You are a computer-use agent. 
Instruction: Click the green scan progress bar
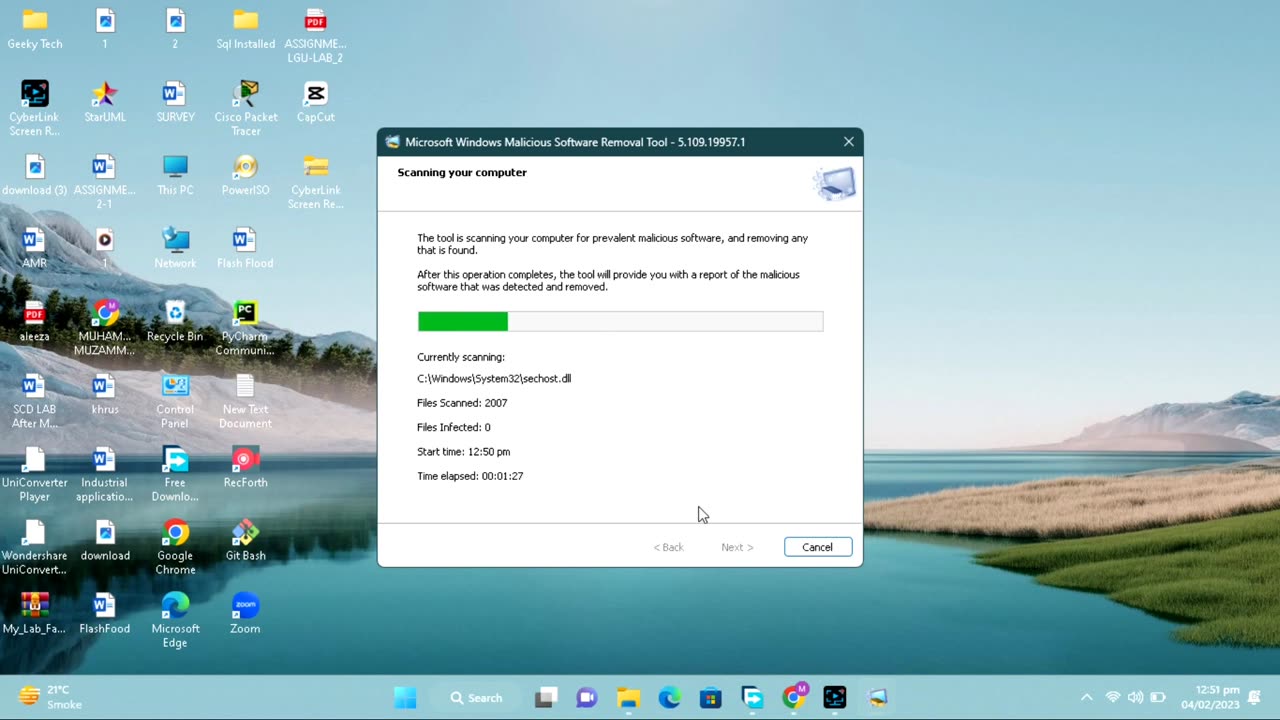(620, 321)
